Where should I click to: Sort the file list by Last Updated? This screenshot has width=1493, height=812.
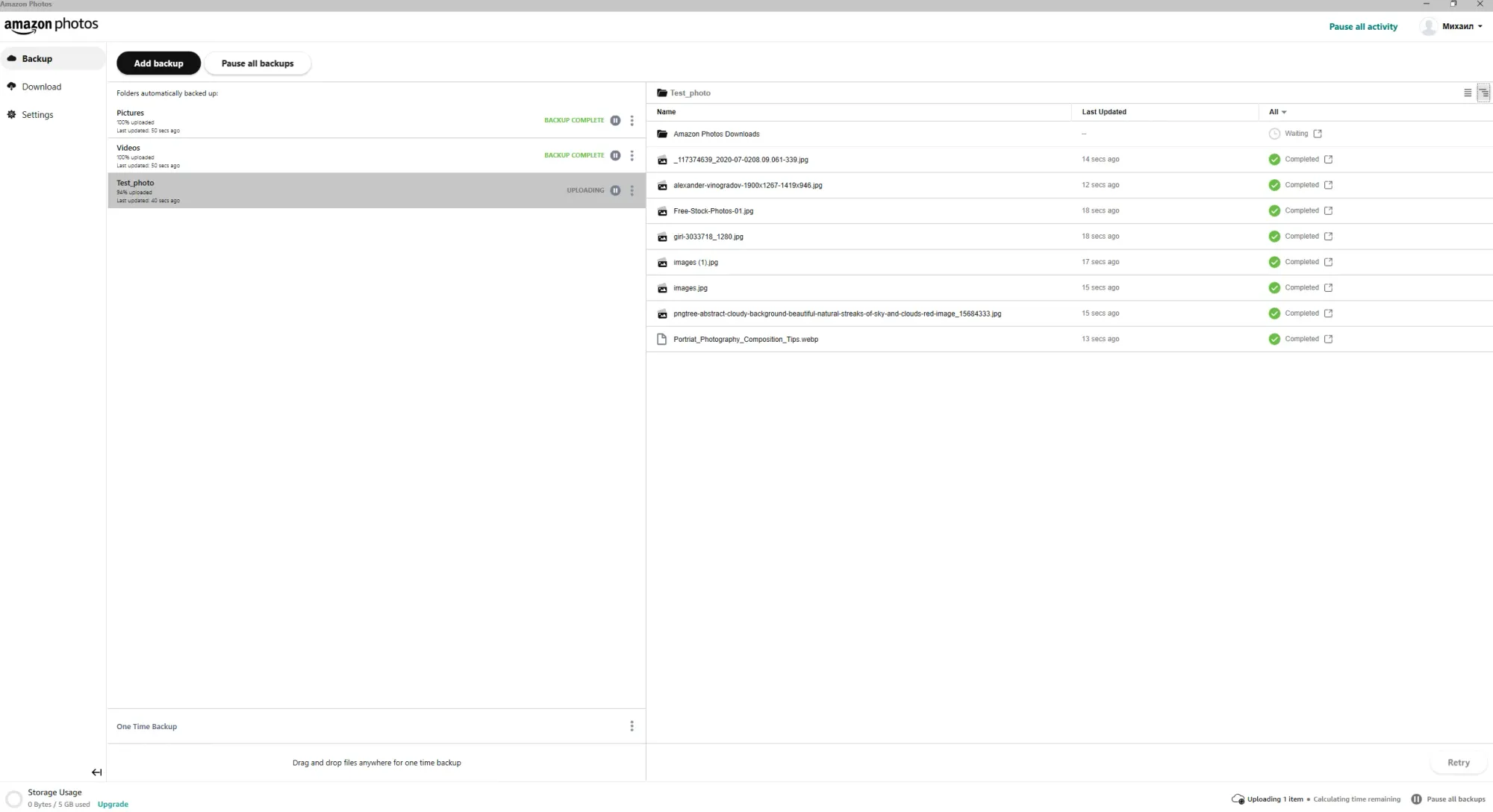[1103, 112]
